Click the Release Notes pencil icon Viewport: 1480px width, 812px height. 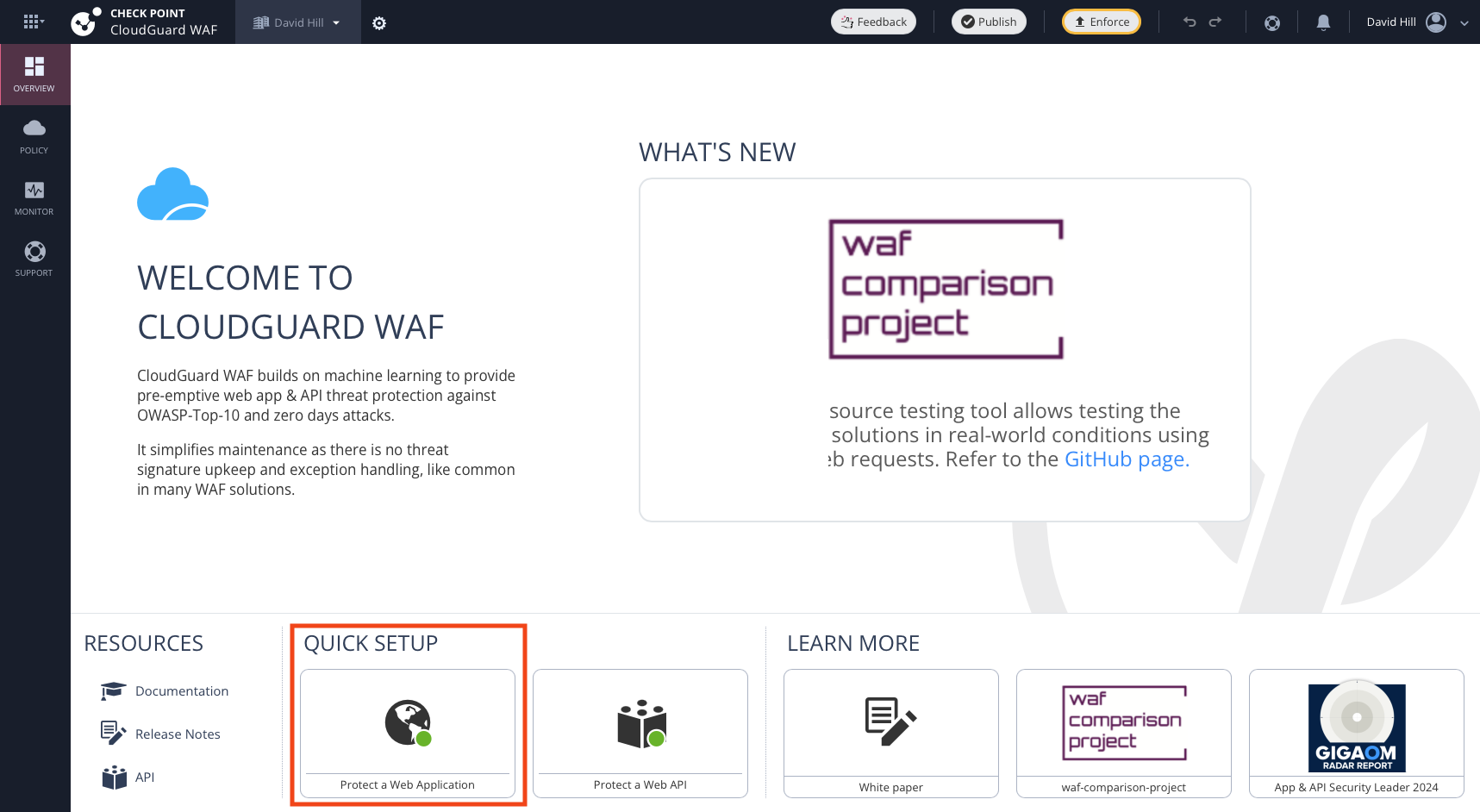113,733
